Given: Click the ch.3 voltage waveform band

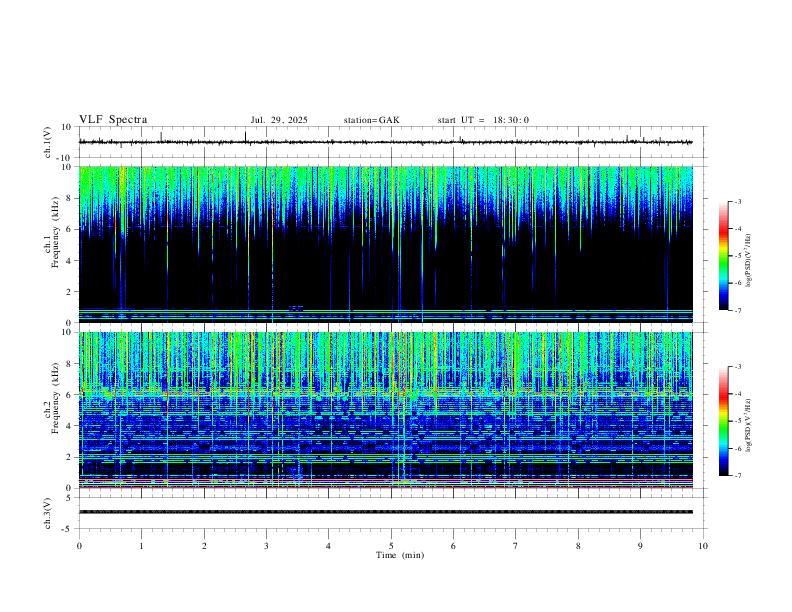Looking at the screenshot, I should (385, 512).
